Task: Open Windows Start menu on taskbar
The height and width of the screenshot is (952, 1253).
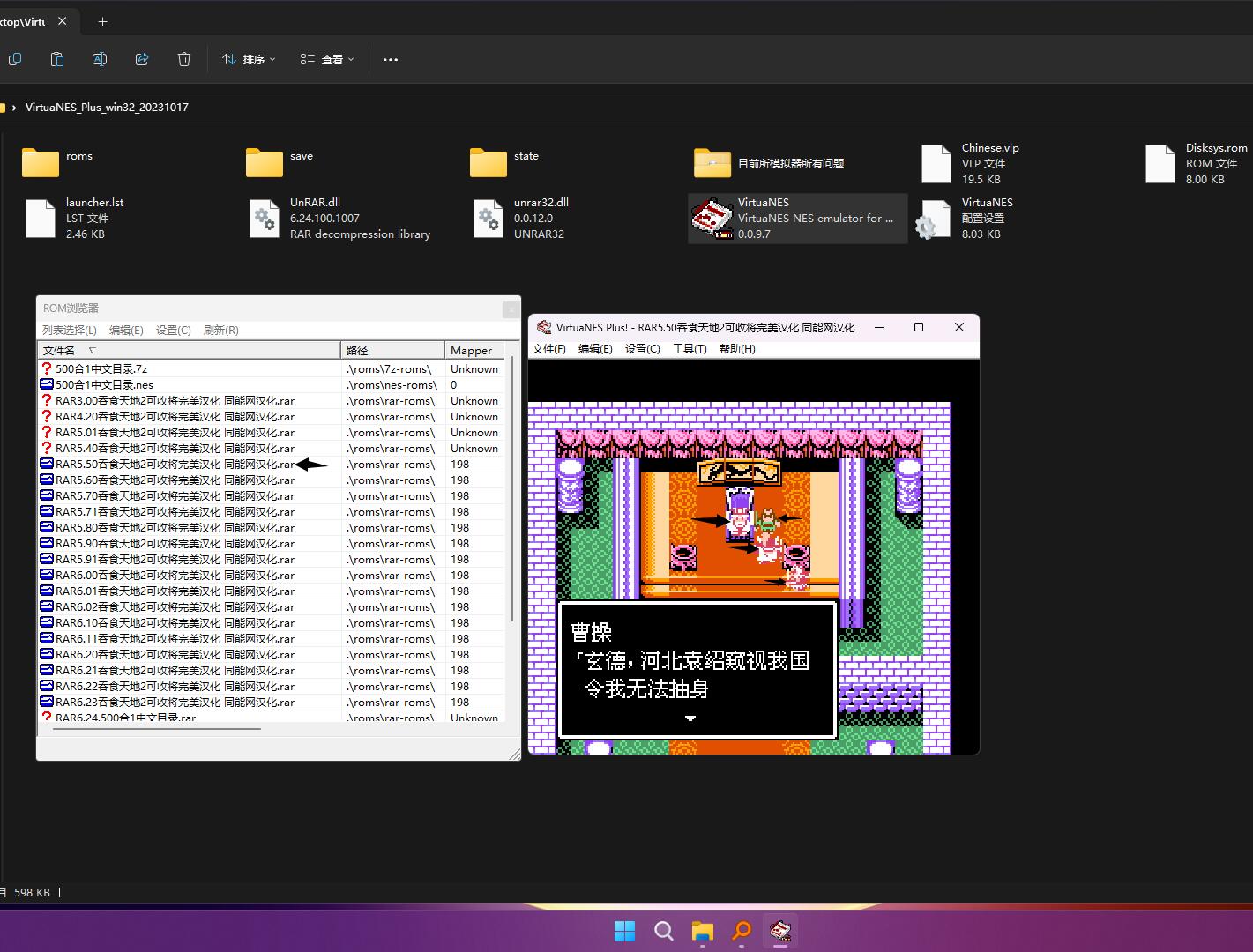Action: point(624,931)
